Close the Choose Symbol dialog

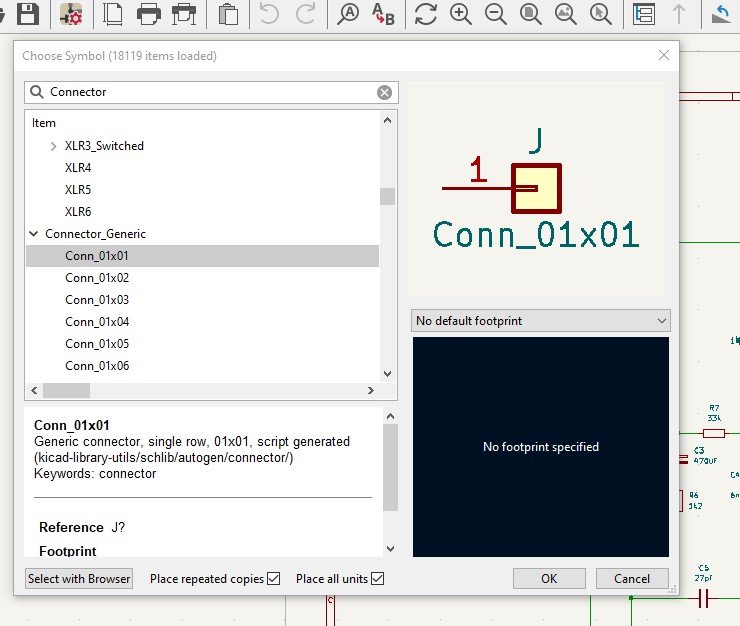[664, 55]
